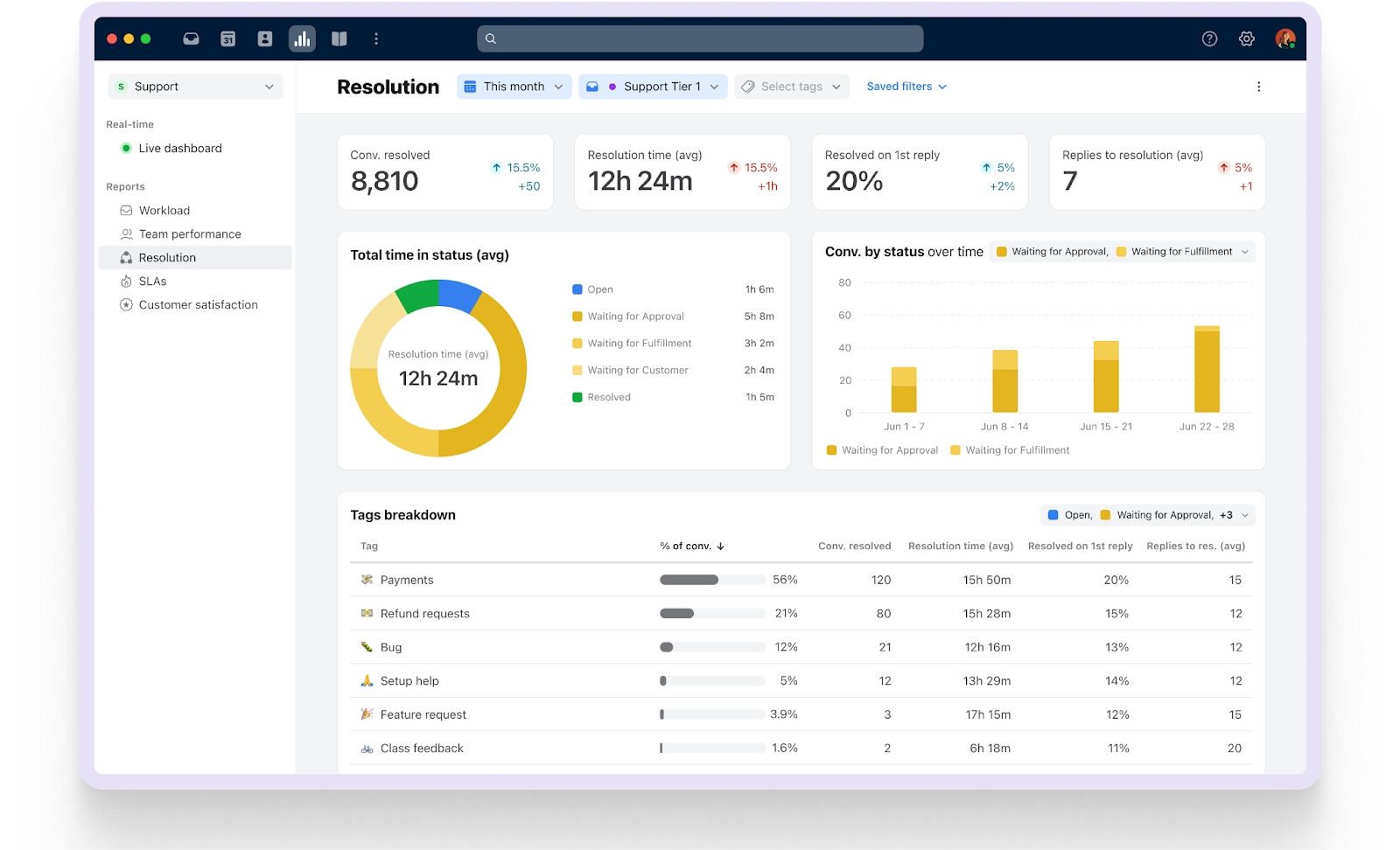
Task: Click calendar icon in This month filter
Action: pyautogui.click(x=470, y=87)
